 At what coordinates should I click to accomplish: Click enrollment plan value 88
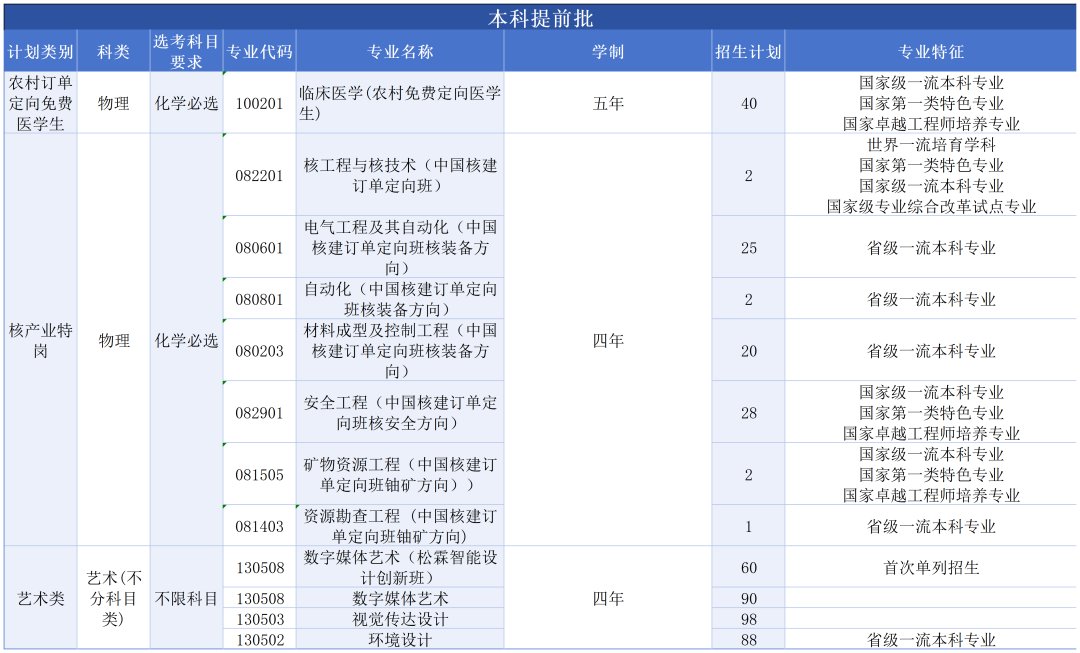pyautogui.click(x=749, y=639)
